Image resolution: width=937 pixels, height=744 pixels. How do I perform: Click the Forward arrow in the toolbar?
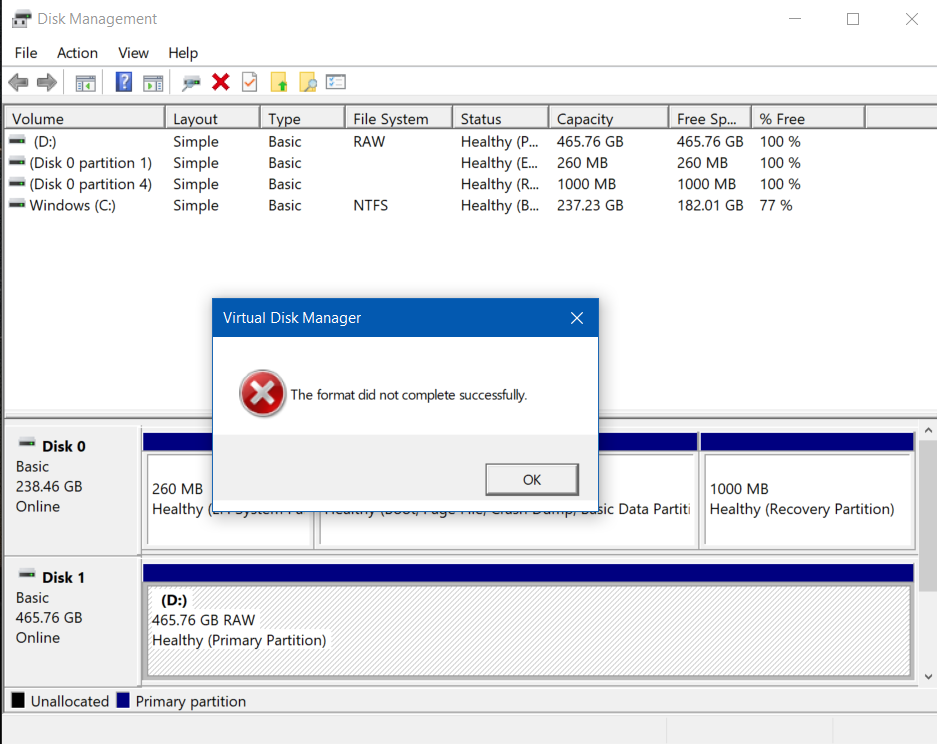(47, 82)
